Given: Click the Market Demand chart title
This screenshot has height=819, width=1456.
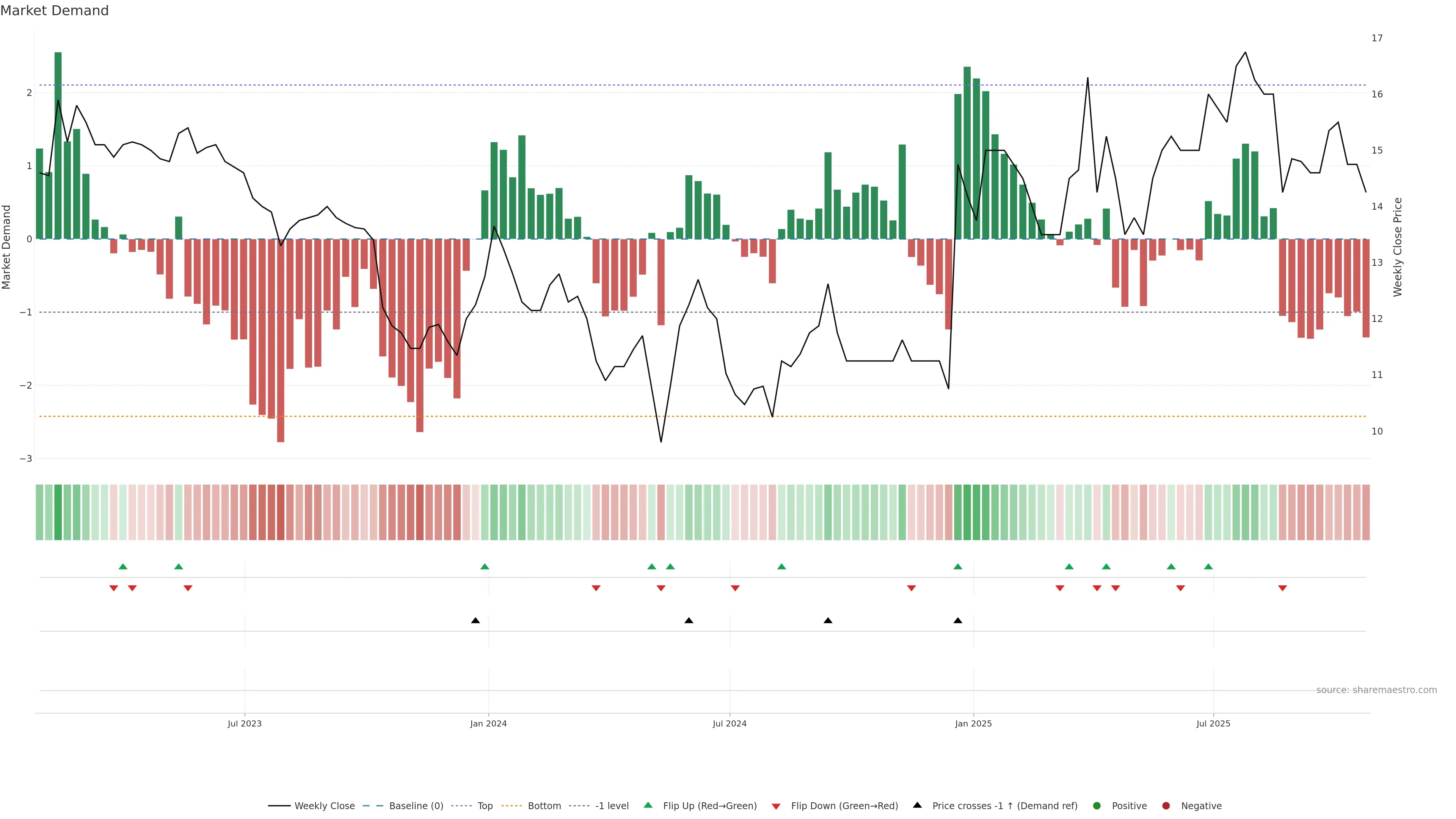Looking at the screenshot, I should pos(54,11).
